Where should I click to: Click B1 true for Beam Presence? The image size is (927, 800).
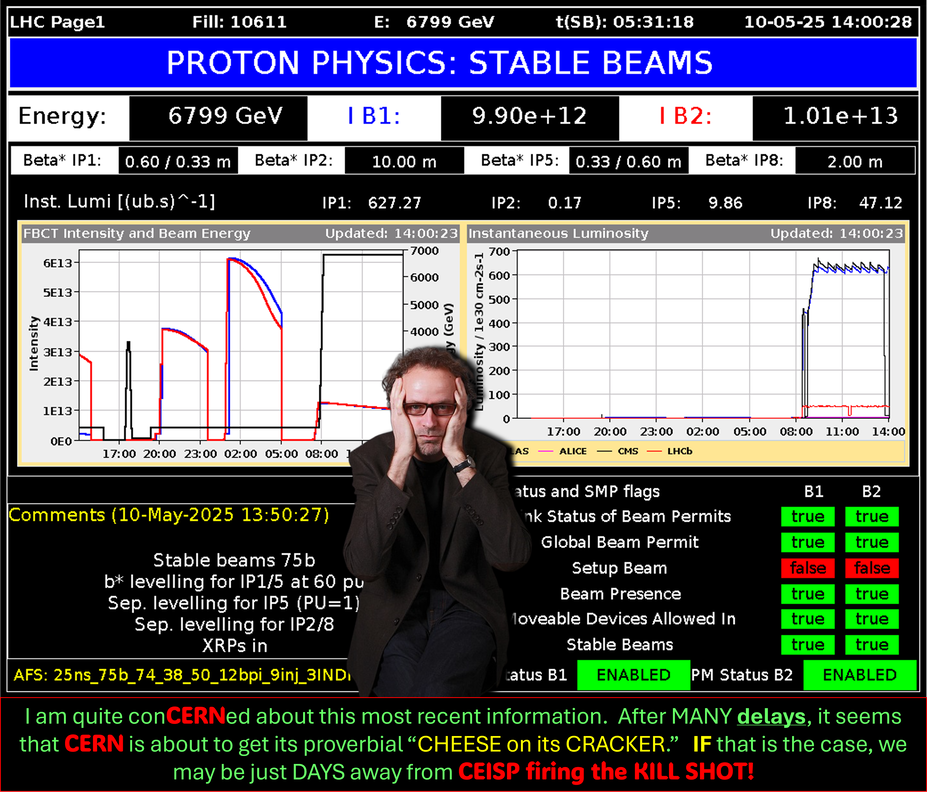click(x=808, y=594)
